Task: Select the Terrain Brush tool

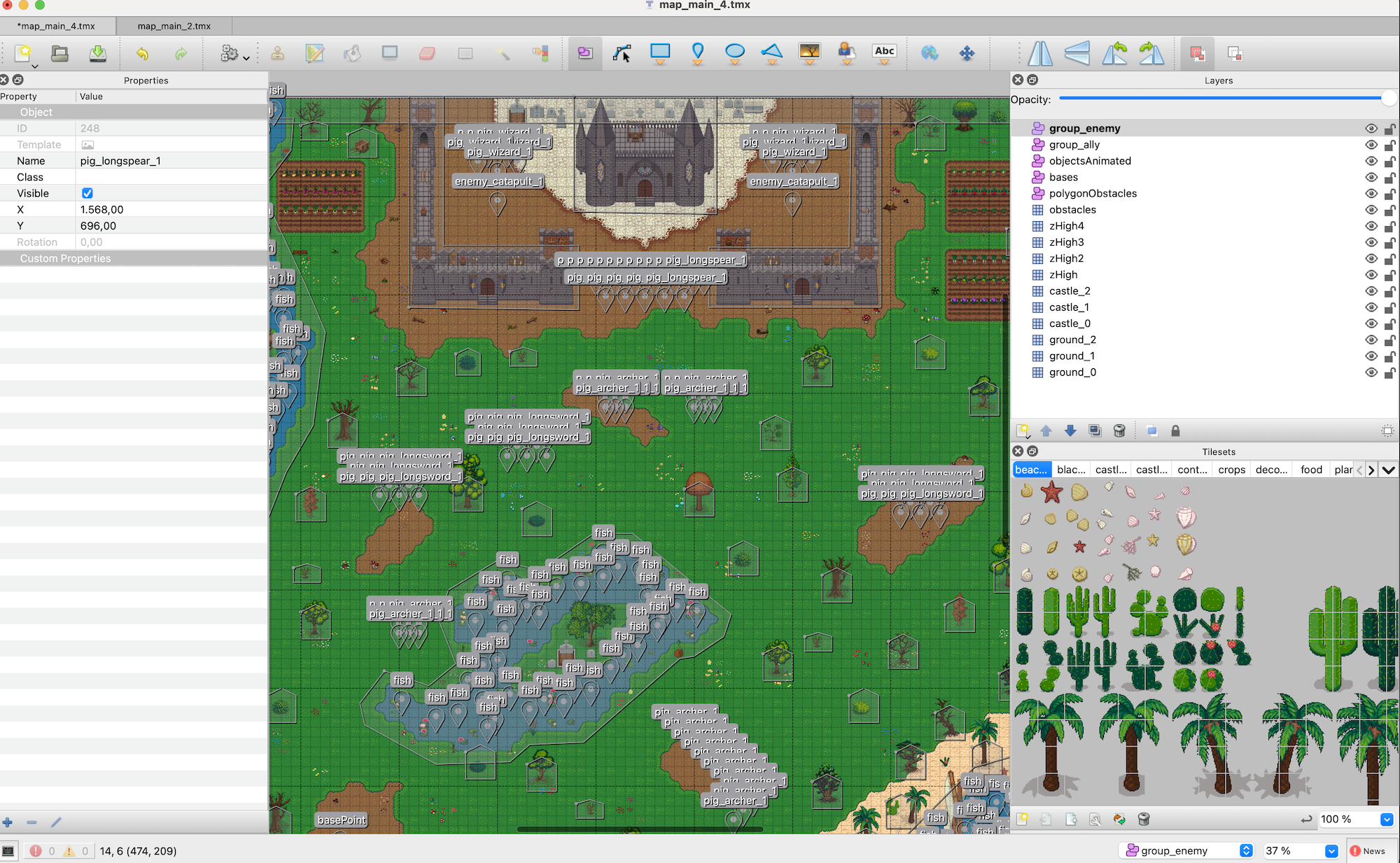Action: point(315,53)
